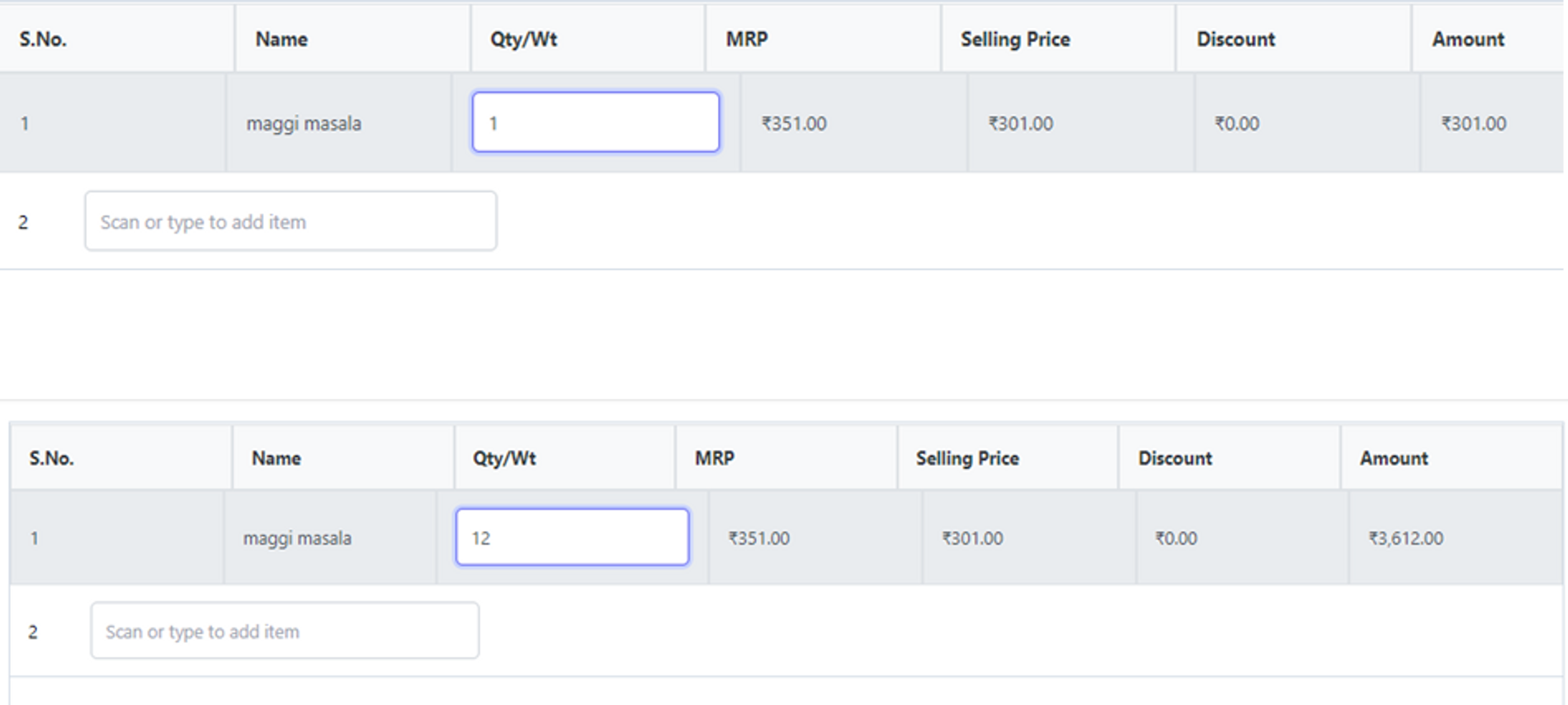Click the upper table's Discount header
1568x705 pixels.
tap(1235, 39)
